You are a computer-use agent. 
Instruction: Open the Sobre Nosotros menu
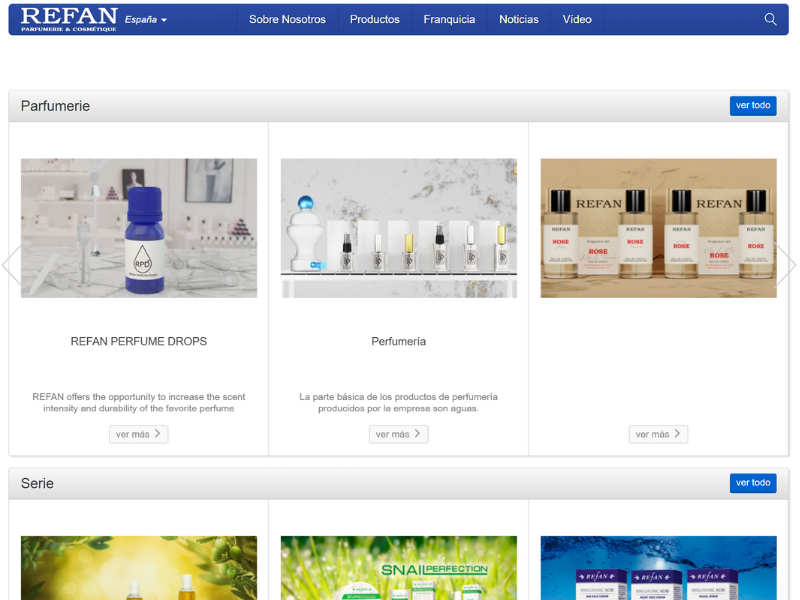click(x=287, y=19)
